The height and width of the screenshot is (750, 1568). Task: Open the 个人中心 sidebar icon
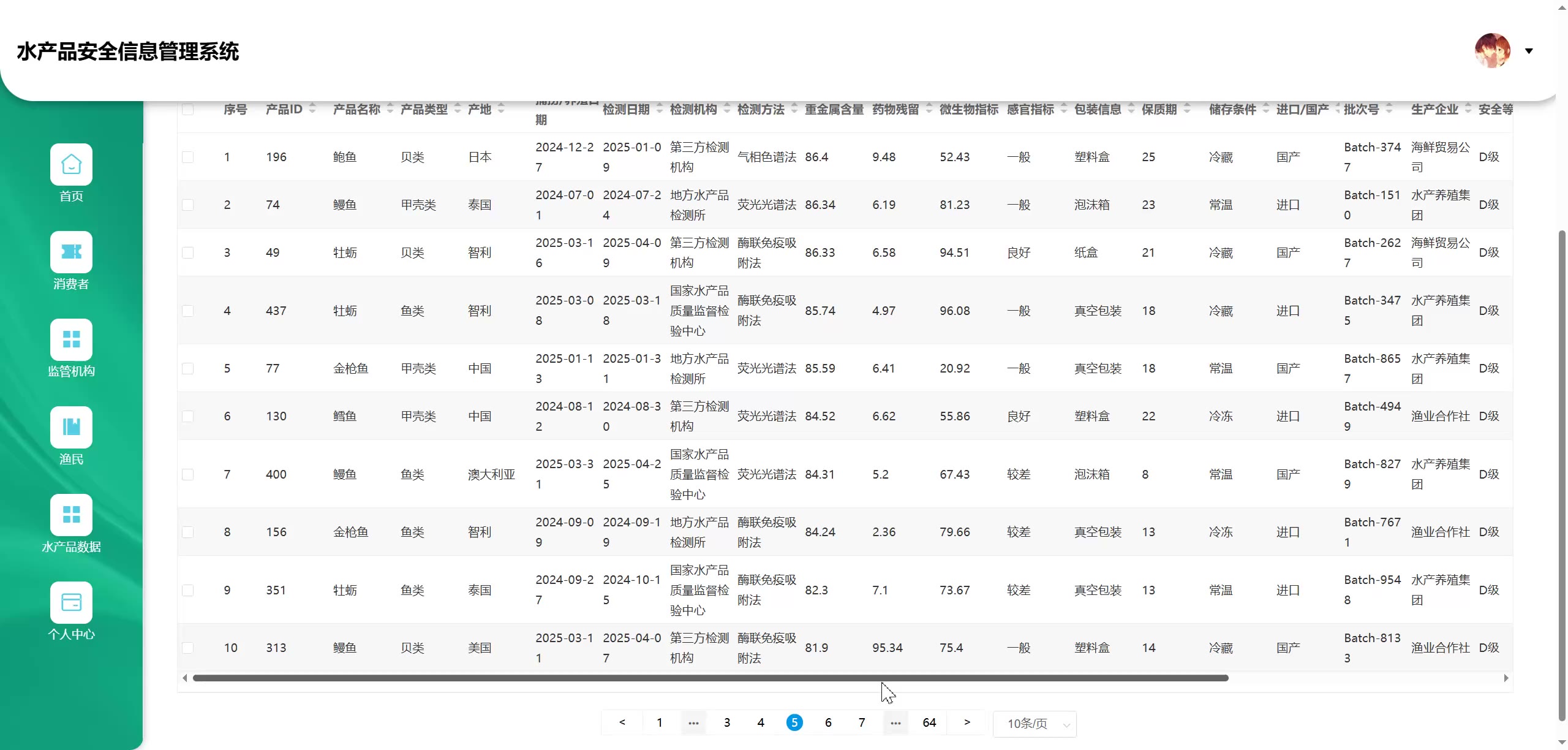tap(71, 602)
